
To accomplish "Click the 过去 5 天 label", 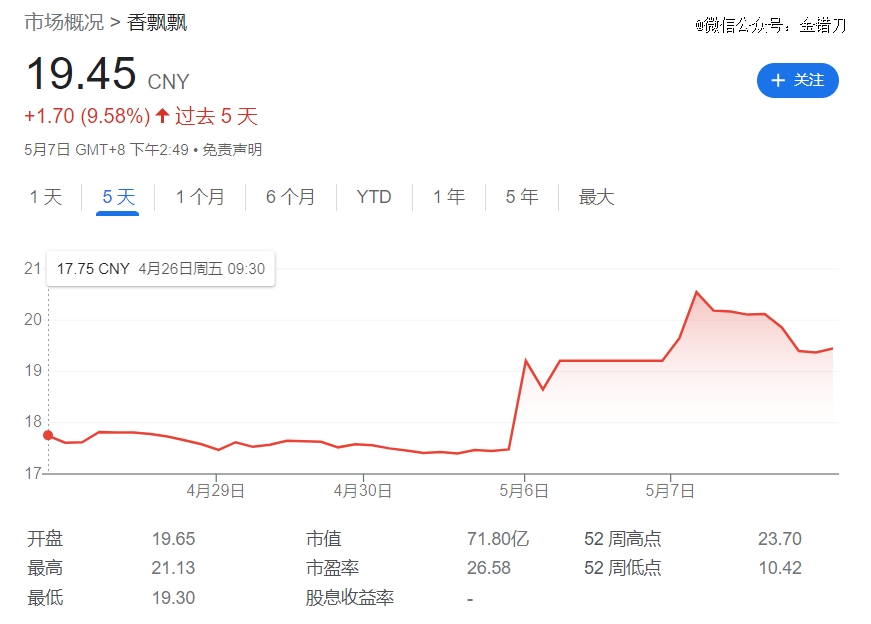I will click(217, 116).
